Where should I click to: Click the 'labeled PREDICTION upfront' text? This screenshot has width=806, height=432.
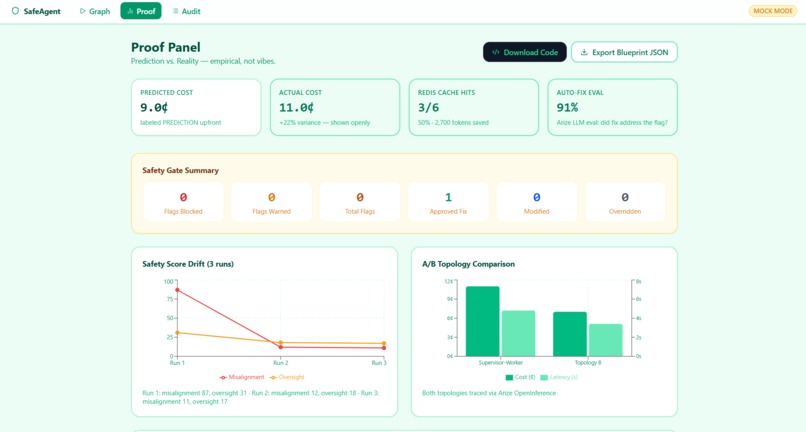point(180,122)
